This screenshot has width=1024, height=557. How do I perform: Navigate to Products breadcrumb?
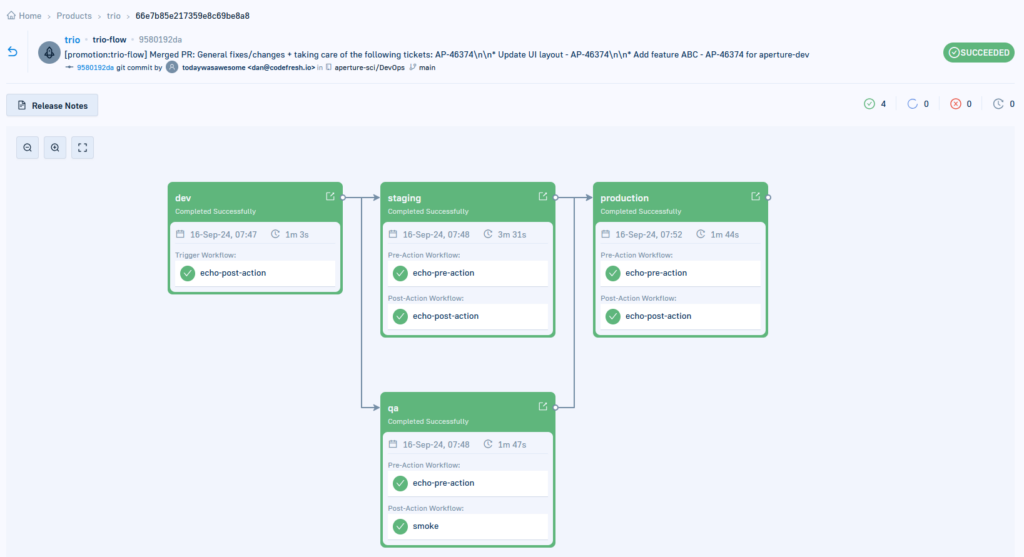point(74,16)
